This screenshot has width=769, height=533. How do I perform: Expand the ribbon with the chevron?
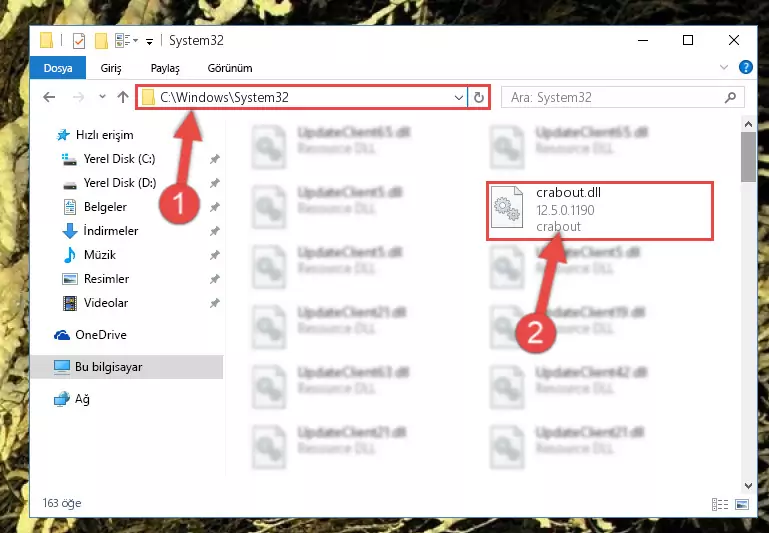click(723, 67)
